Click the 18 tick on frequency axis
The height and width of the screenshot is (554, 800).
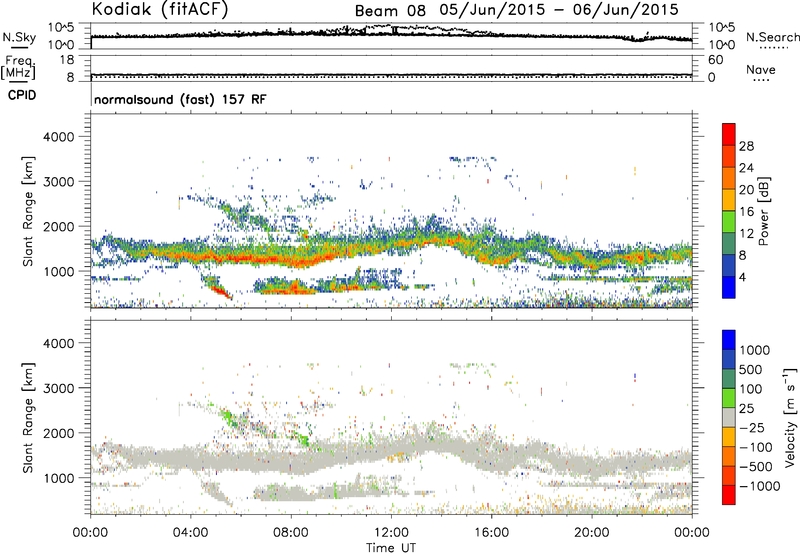point(67,60)
